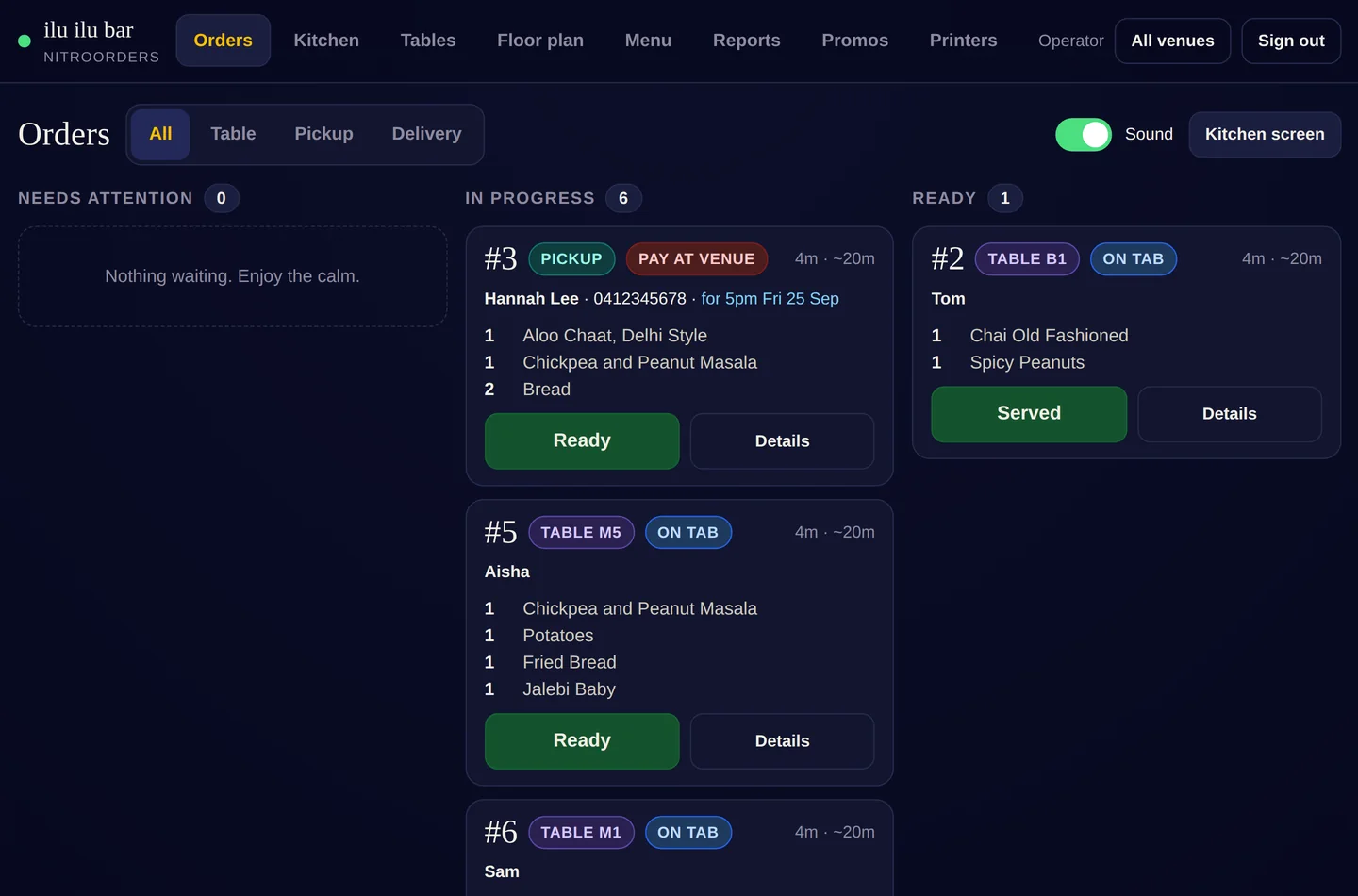Mark order #3 as Ready
The height and width of the screenshot is (896, 1358).
[x=582, y=441]
